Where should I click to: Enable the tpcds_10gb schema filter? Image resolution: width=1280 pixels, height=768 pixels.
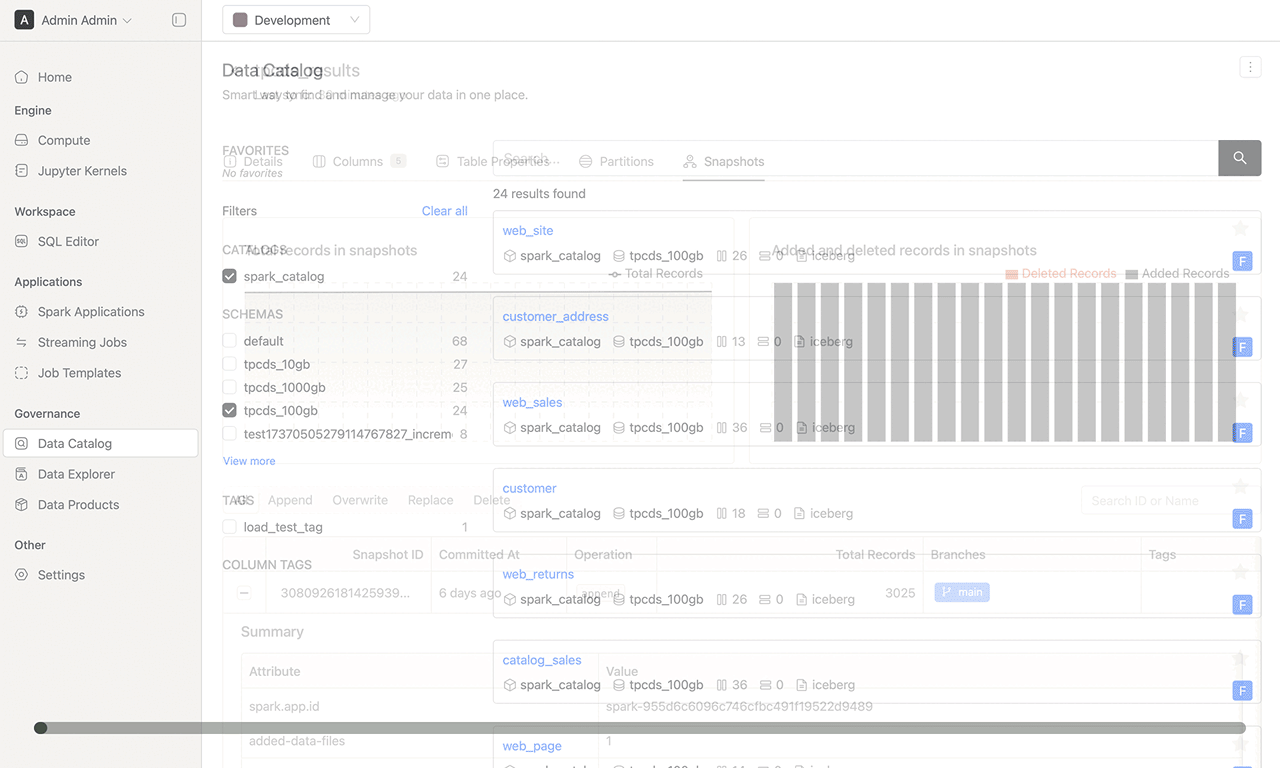(x=230, y=364)
